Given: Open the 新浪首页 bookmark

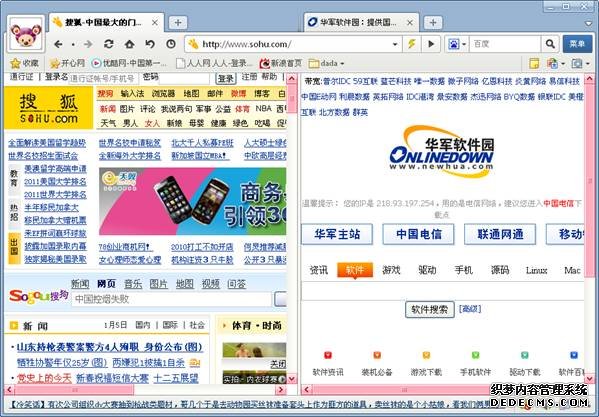Looking at the screenshot, I should point(281,63).
